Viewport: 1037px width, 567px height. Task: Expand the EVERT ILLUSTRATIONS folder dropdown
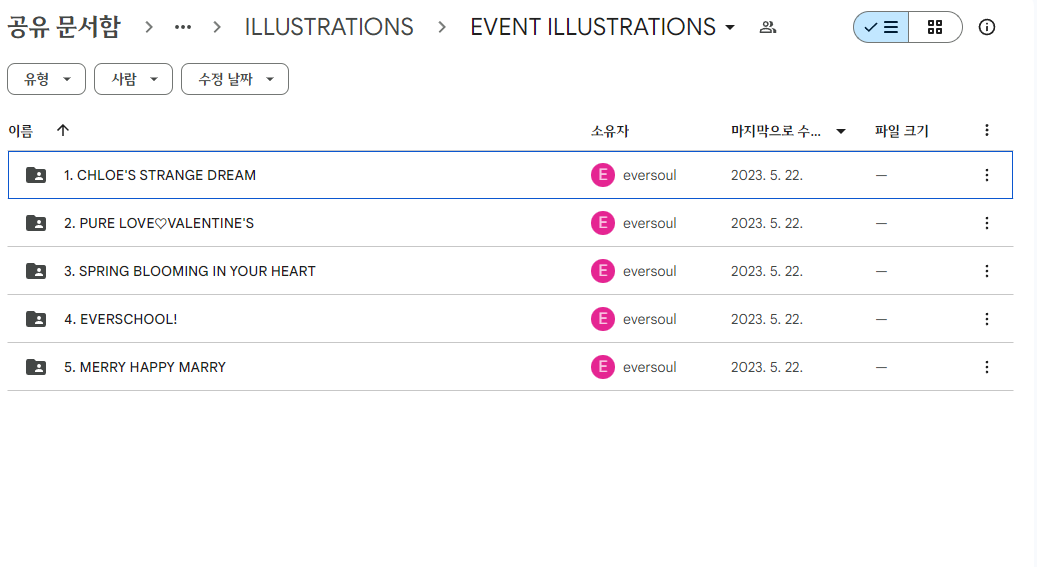pyautogui.click(x=730, y=28)
